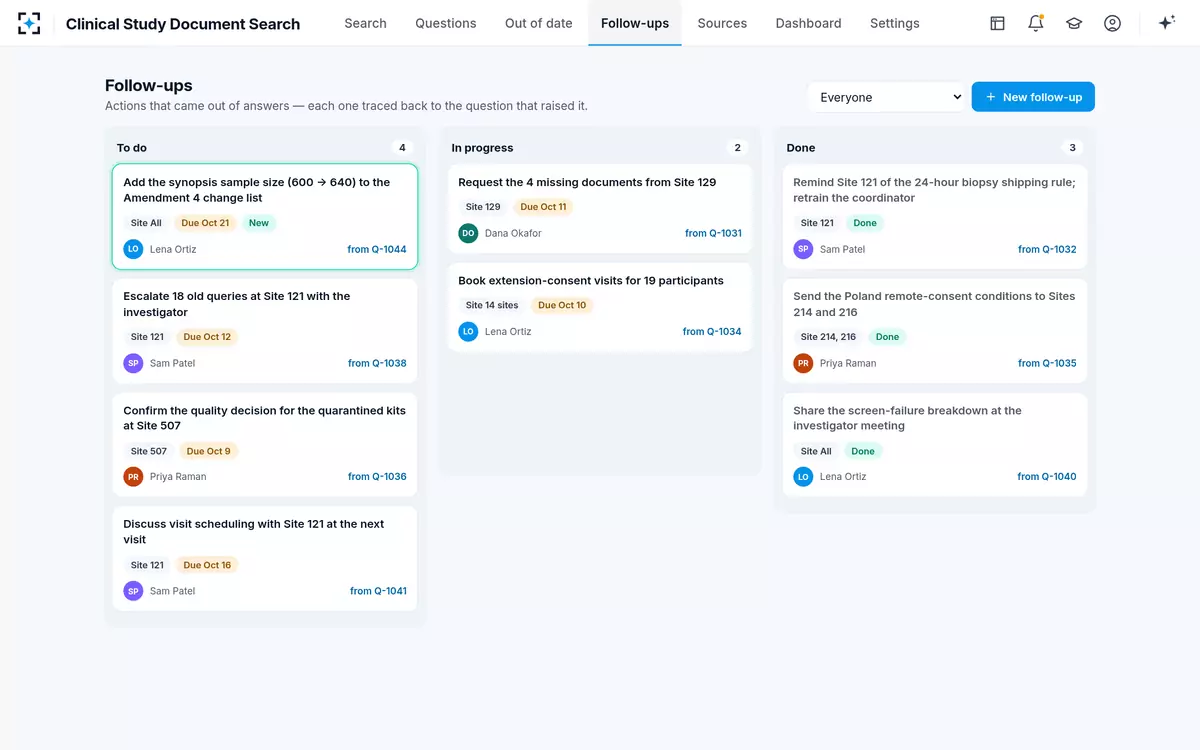Open the Remind Site 121 biopsy shipping card title
This screenshot has width=1200, height=750.
coord(934,190)
